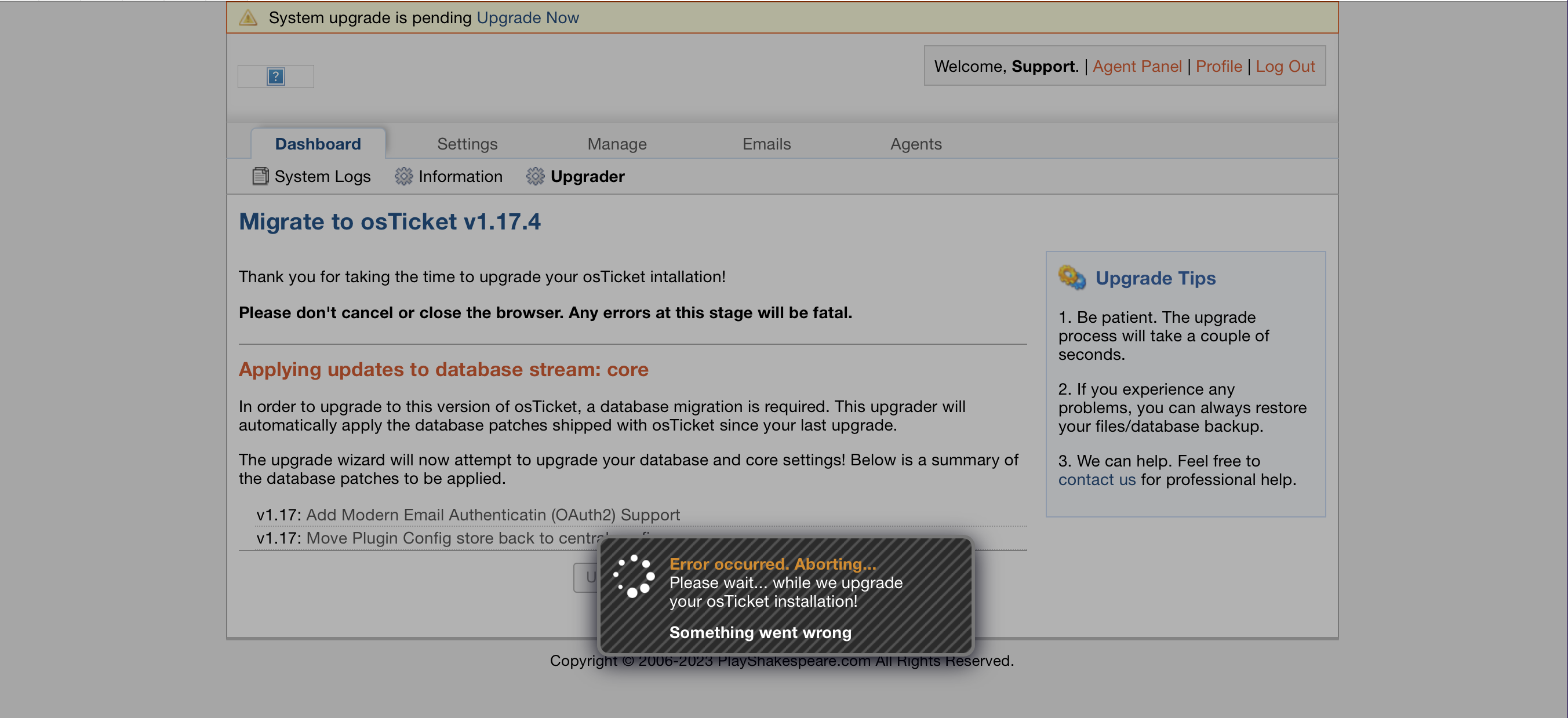Click the partially hidden upgrade button

[x=585, y=577]
